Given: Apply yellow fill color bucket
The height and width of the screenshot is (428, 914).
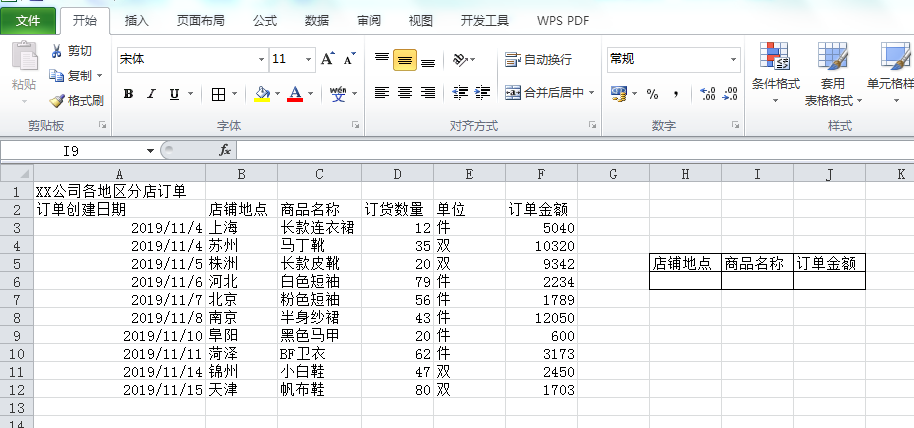Looking at the screenshot, I should point(262,94).
